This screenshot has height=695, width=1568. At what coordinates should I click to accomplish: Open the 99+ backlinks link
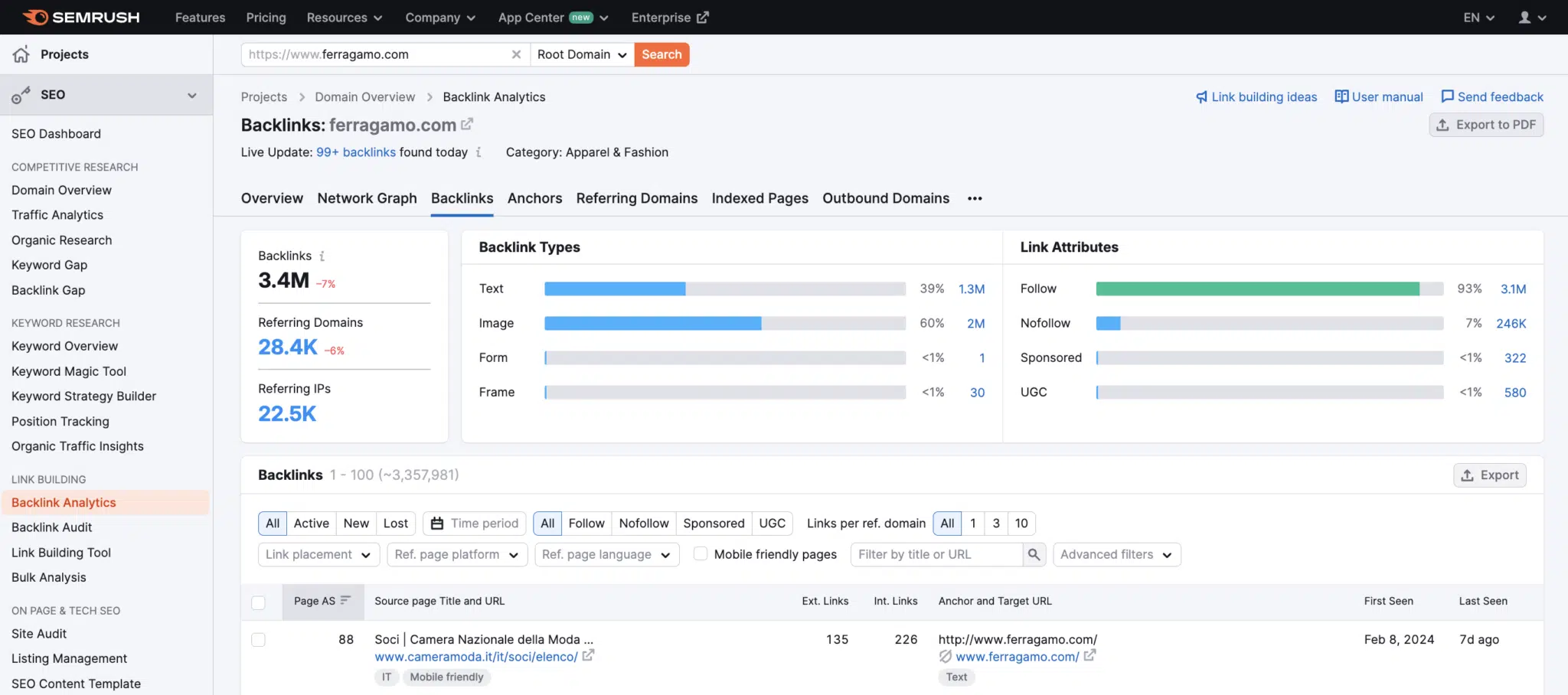(x=356, y=152)
